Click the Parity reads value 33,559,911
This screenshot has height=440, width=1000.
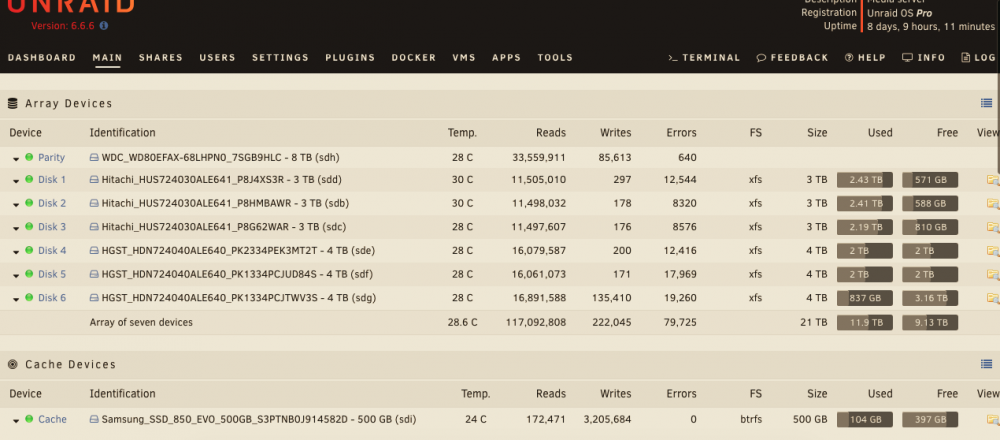(x=539, y=158)
